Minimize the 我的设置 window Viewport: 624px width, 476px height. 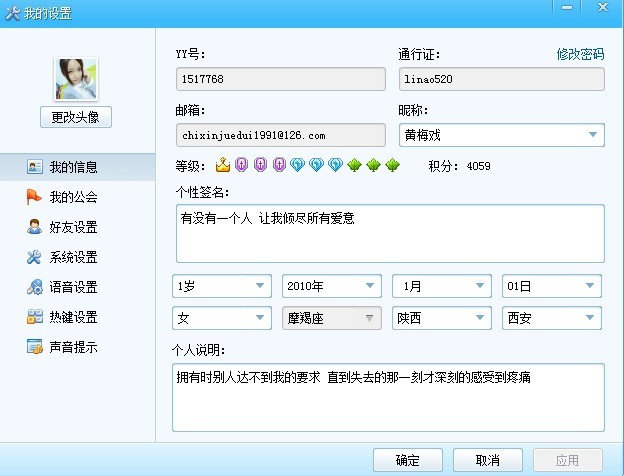point(567,7)
